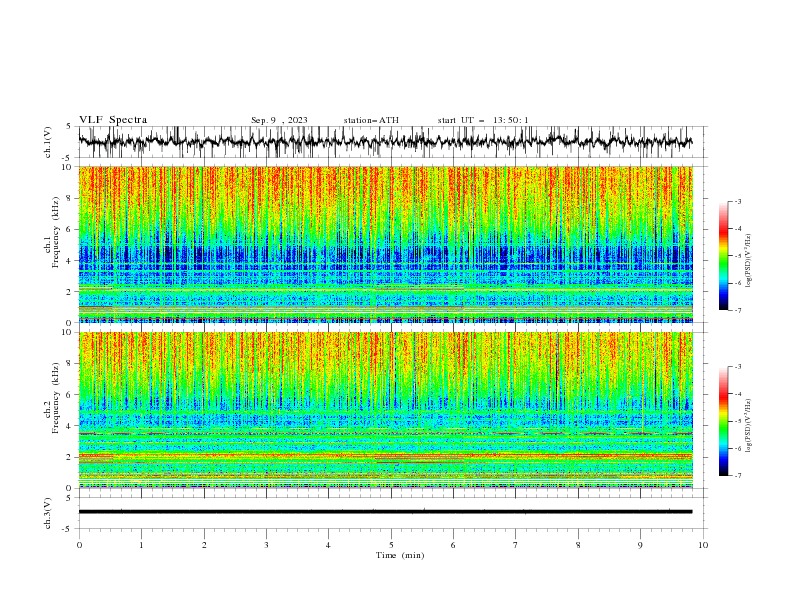Click the "-7" tick on ch.1 color bar
792x612 pixels.
[x=738, y=310]
